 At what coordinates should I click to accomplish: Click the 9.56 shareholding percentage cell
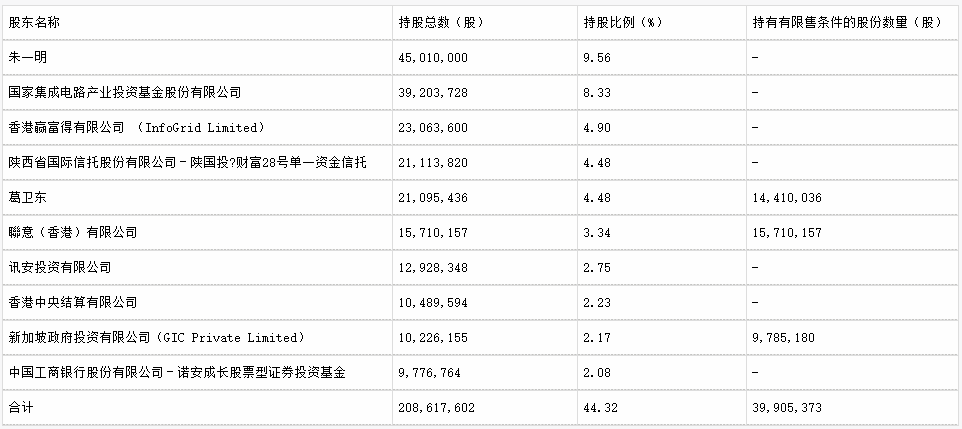pyautogui.click(x=596, y=58)
